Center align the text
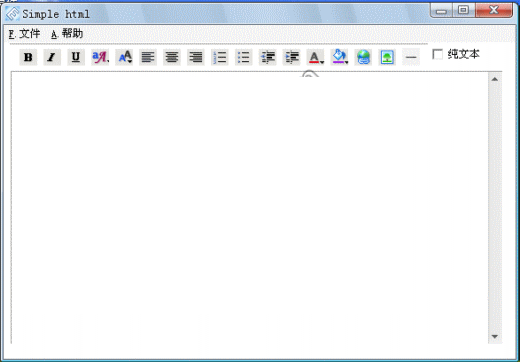Image resolution: width=520 pixels, height=362 pixels. click(x=172, y=57)
